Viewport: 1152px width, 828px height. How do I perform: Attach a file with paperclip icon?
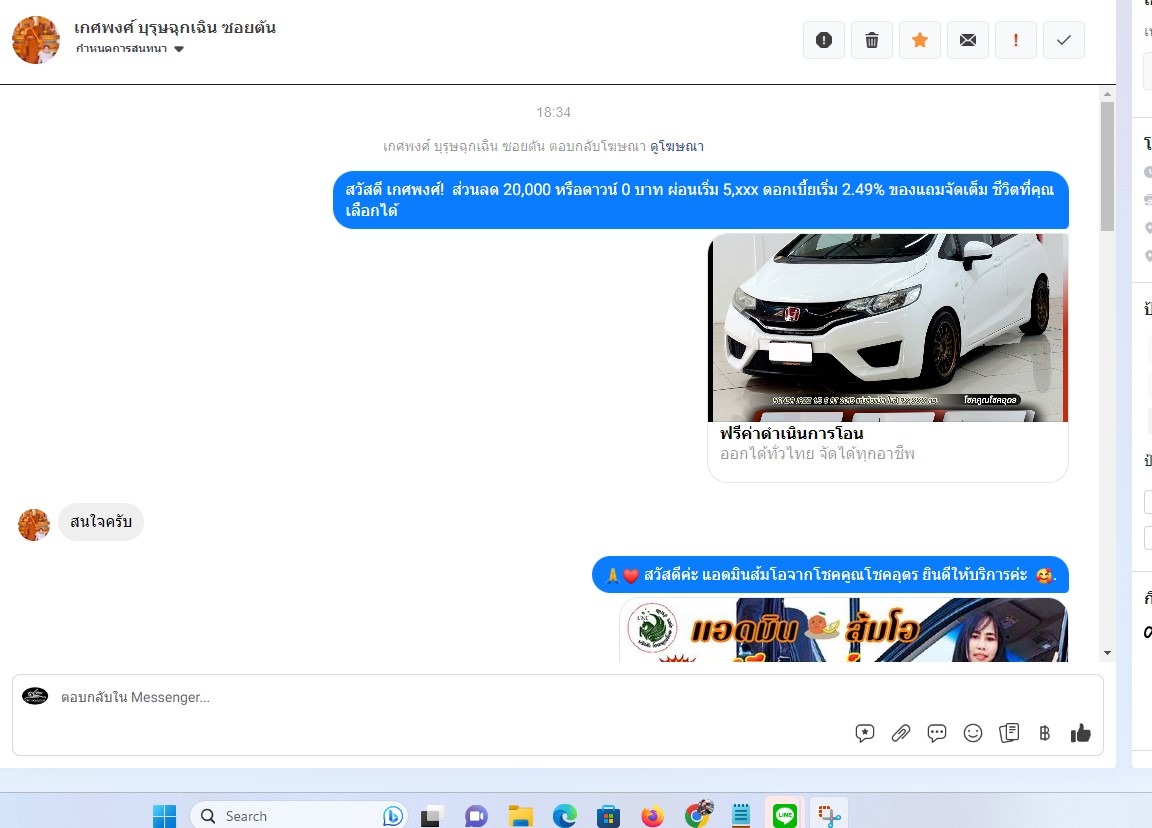click(x=901, y=733)
